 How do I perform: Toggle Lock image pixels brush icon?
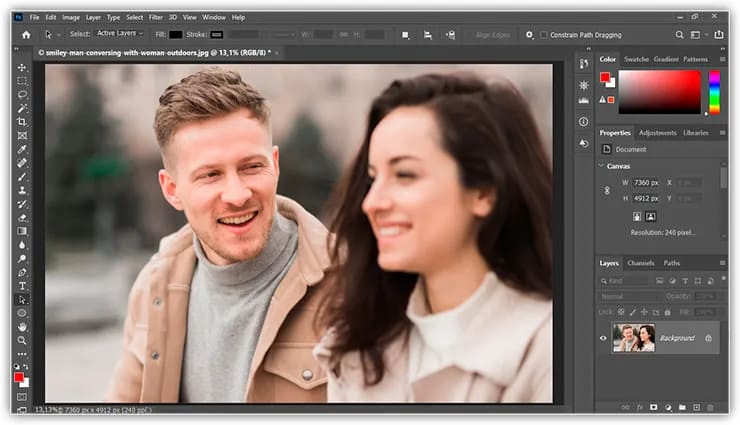pyautogui.click(x=632, y=312)
